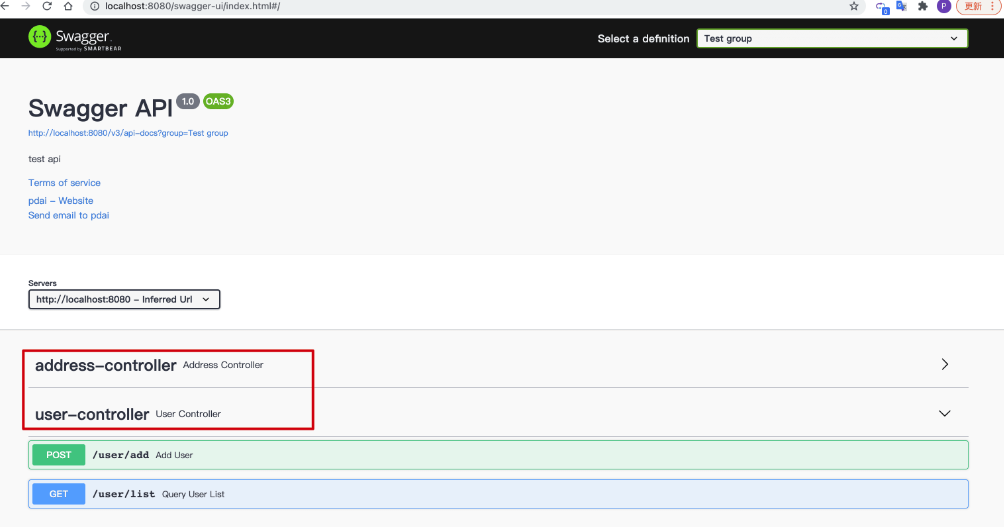This screenshot has height=527, width=1004.
Task: Reload the page with the refresh icon
Action: point(47,6)
